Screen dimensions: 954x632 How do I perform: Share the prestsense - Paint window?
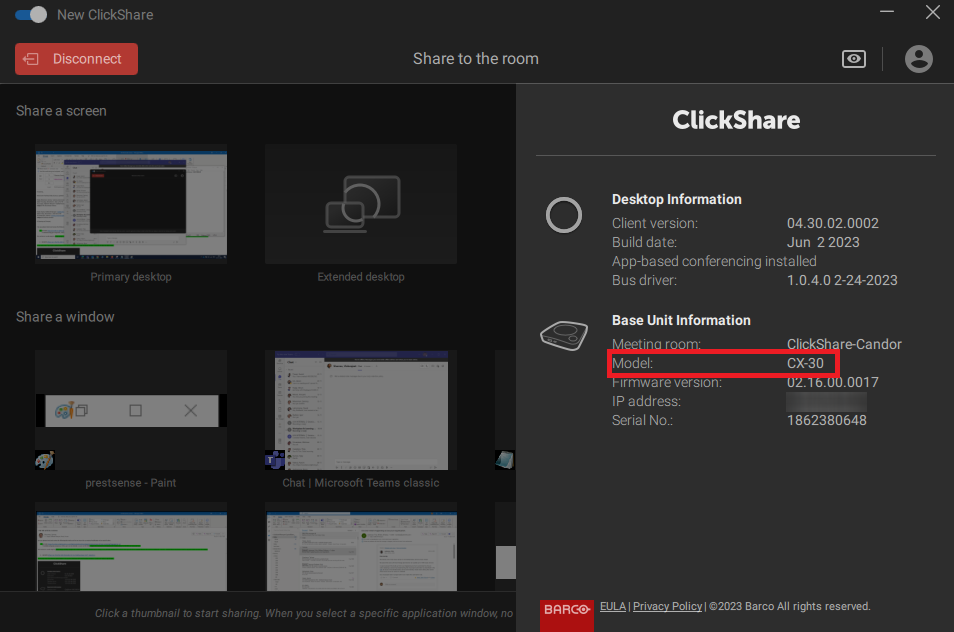(x=130, y=410)
